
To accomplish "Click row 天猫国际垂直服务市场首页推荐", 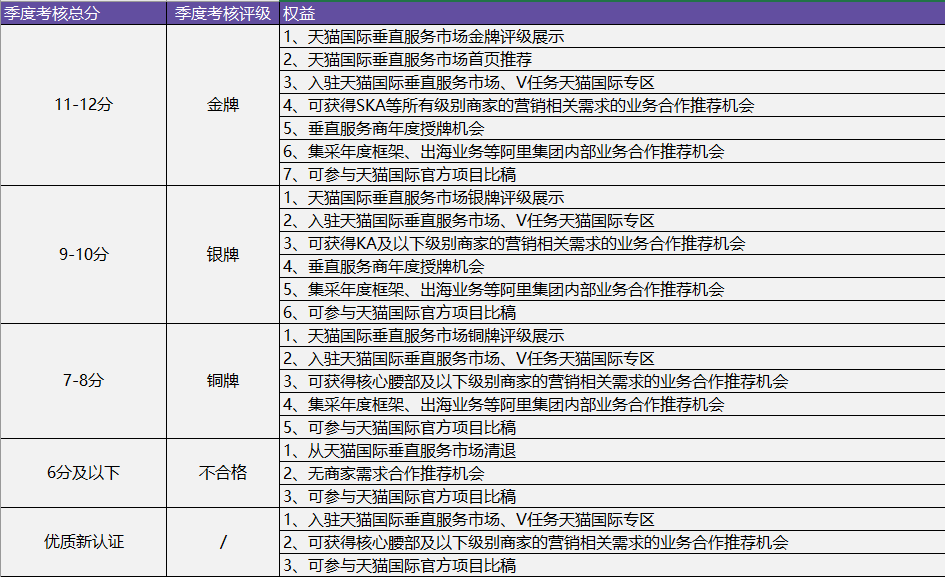I will coord(612,60).
